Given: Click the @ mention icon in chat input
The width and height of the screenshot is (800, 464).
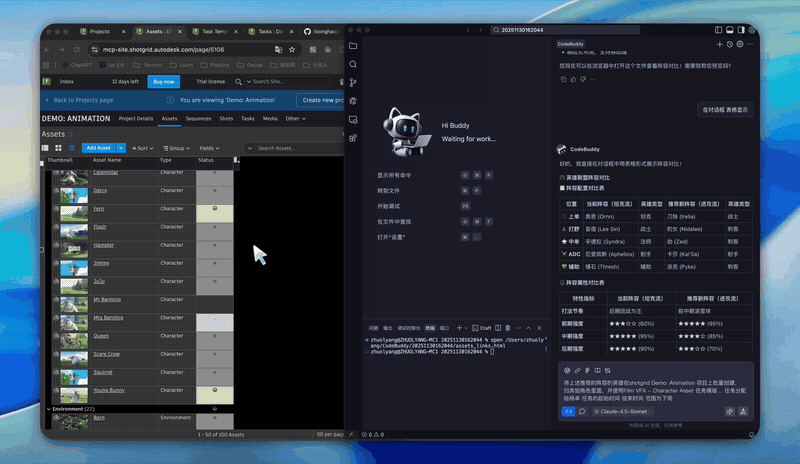Looking at the screenshot, I should [x=567, y=371].
